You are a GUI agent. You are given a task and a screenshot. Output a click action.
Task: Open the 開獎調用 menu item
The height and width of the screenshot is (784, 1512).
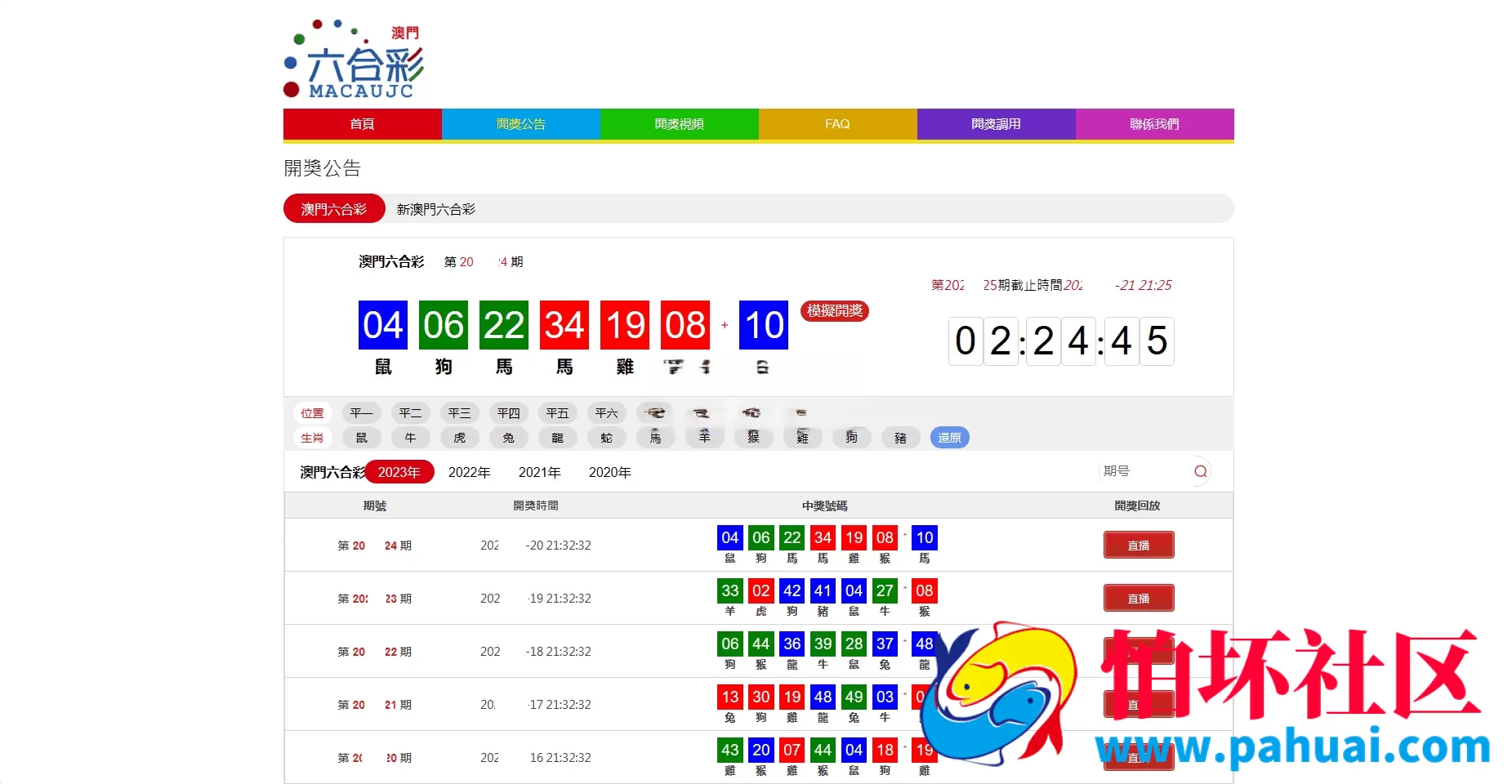pyautogui.click(x=997, y=124)
